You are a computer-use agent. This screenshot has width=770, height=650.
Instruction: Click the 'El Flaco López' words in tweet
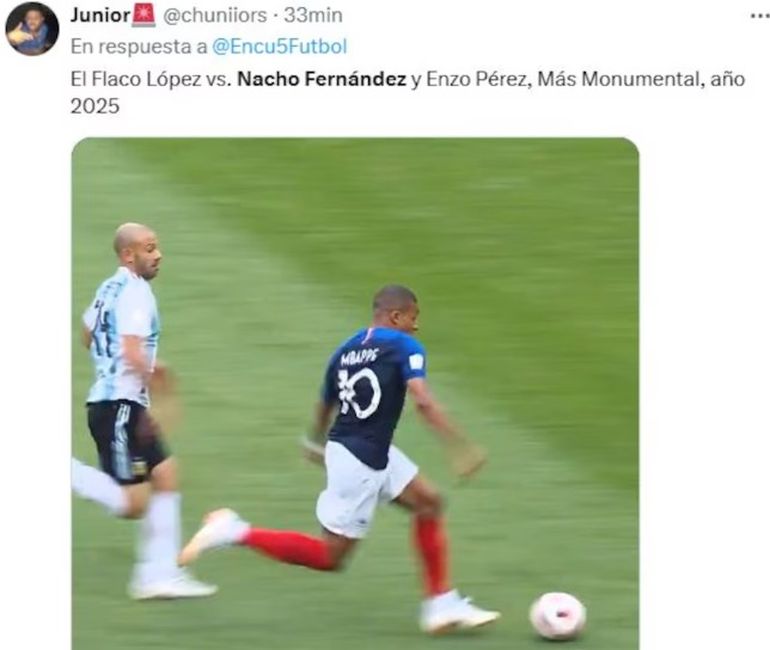pos(136,80)
